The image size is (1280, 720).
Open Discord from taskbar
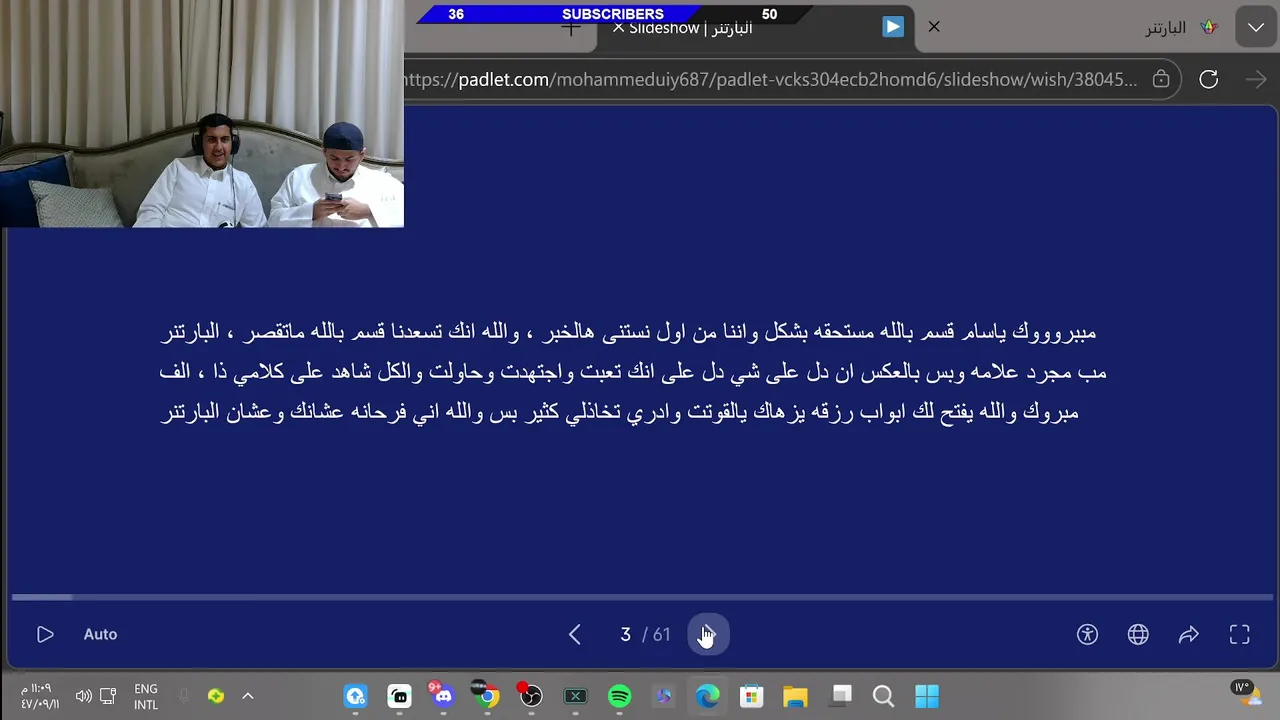coord(443,696)
